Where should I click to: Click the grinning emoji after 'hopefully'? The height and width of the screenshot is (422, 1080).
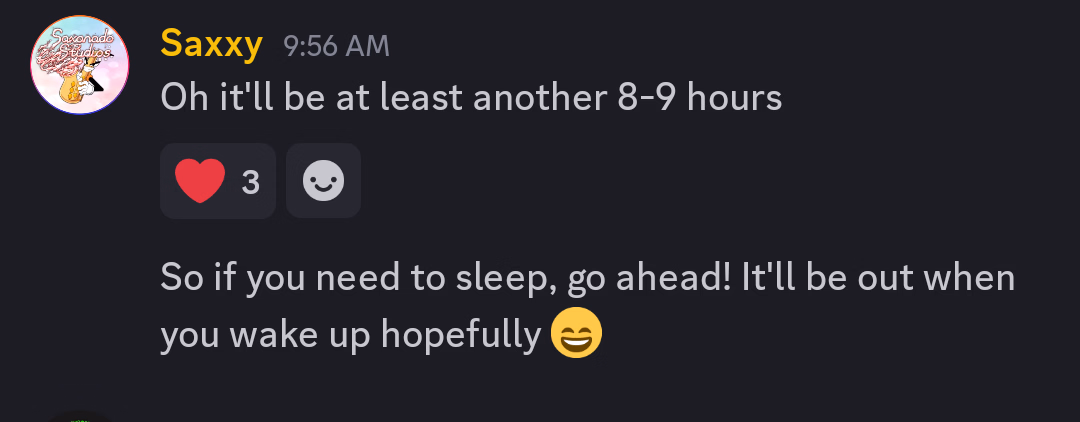point(577,333)
